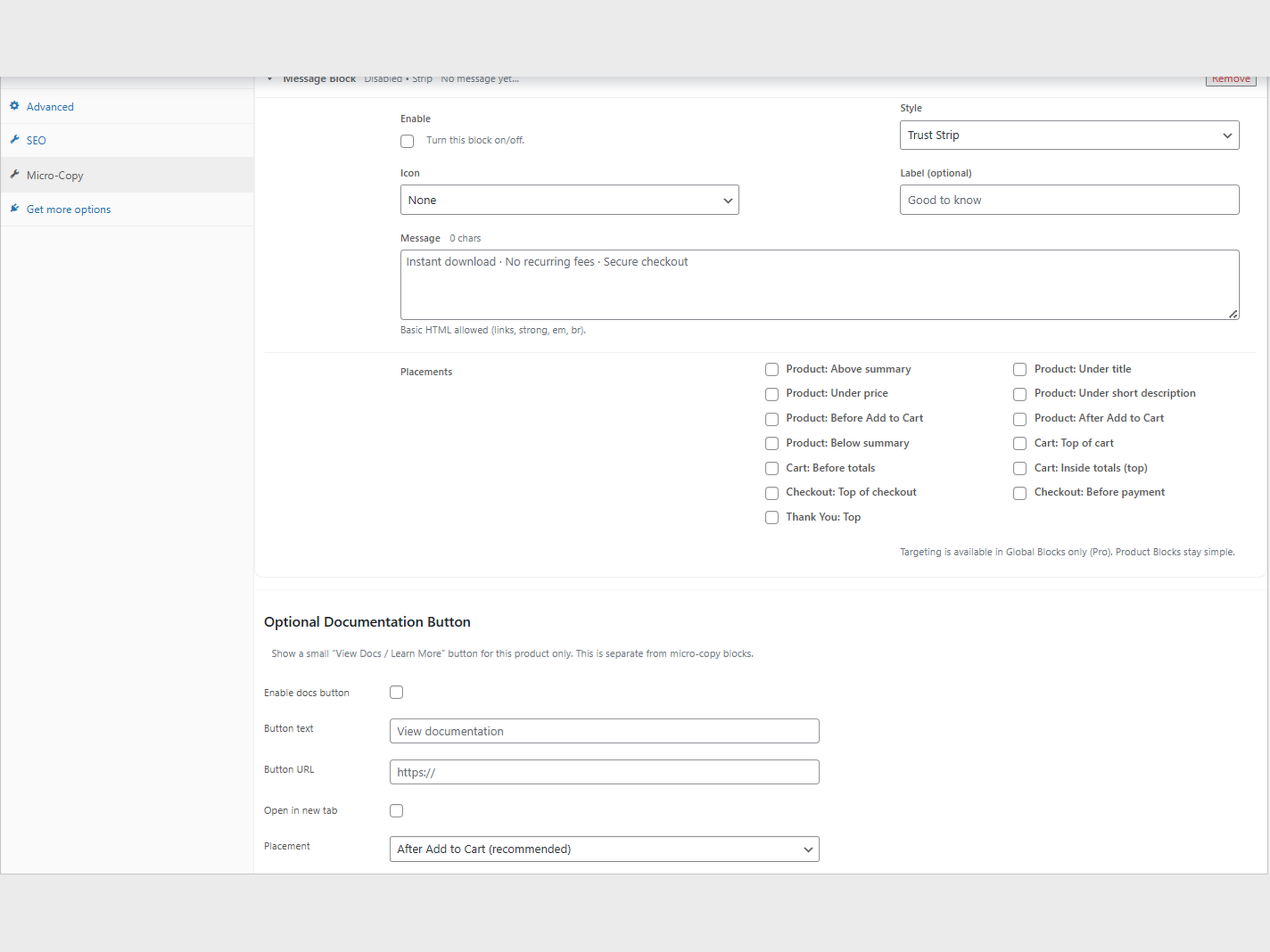Click the plug icon beside Get more options
This screenshot has width=1270, height=952.
[14, 208]
